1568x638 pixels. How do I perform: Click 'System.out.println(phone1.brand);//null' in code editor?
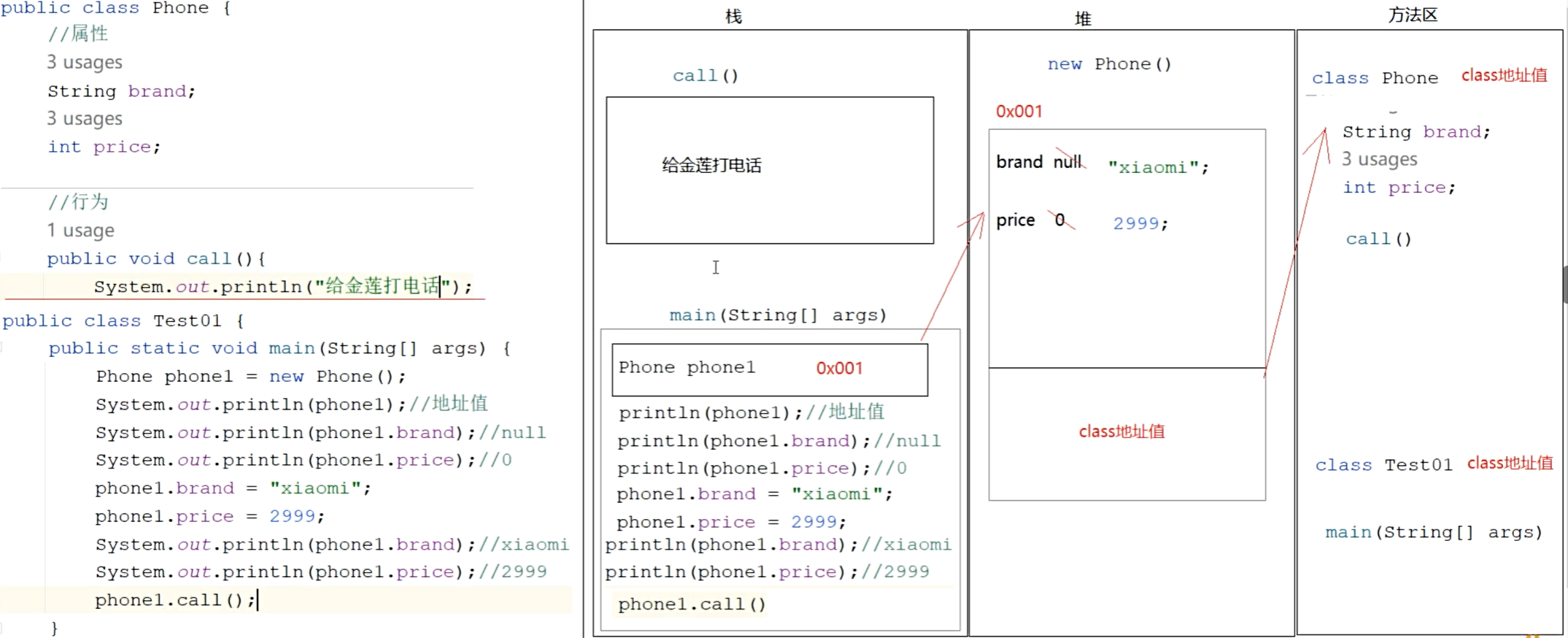321,433
